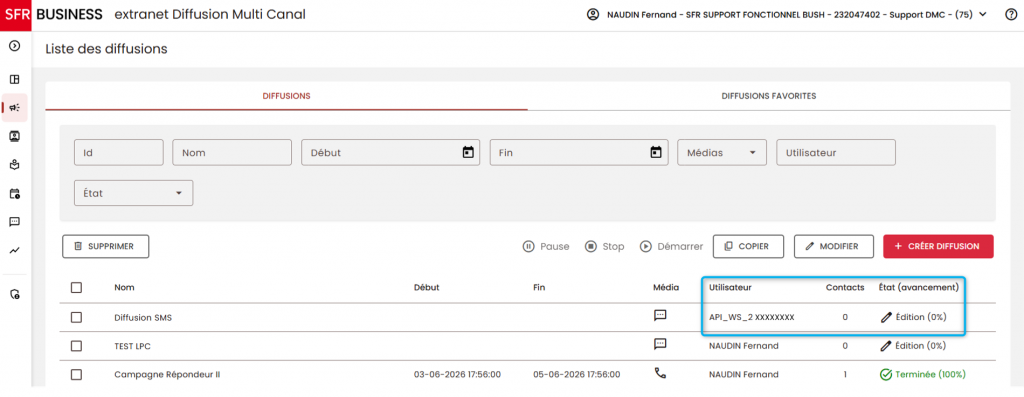This screenshot has width=1024, height=397.
Task: Click the MODIFIER button
Action: 834,246
